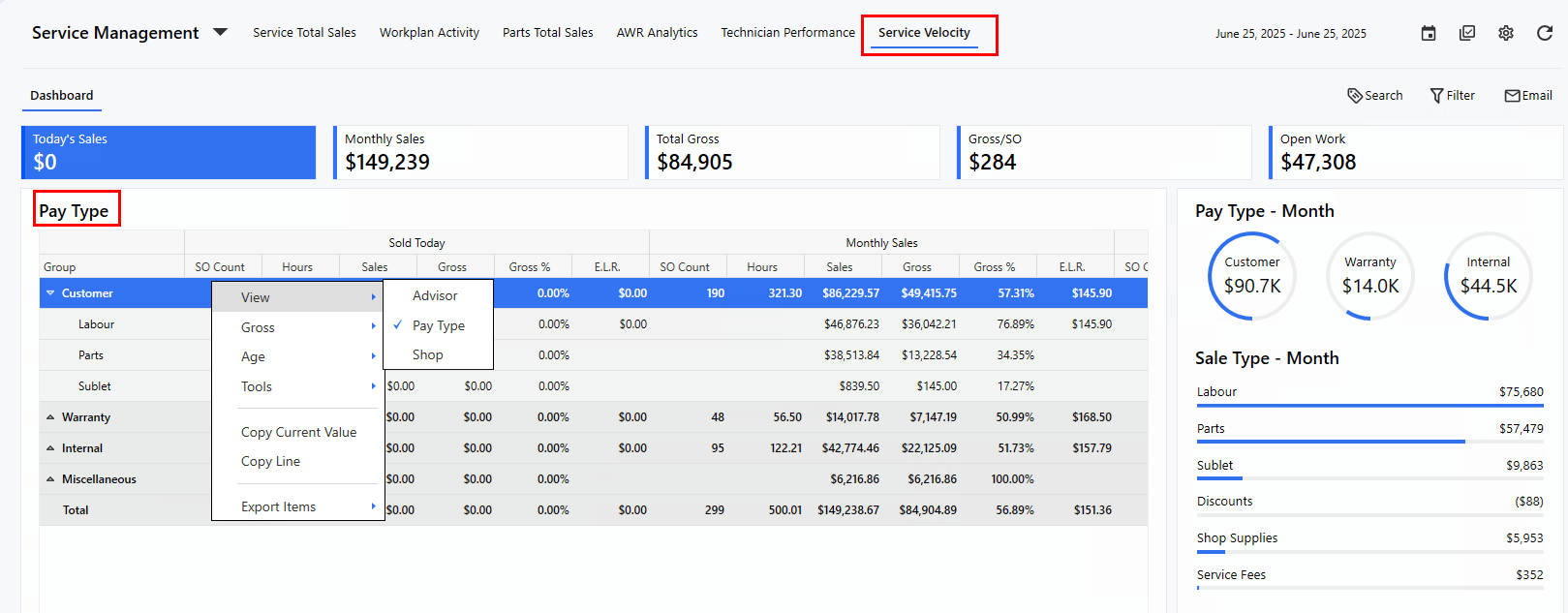Select Advisor view in submenu
1568x613 pixels.
(x=435, y=296)
